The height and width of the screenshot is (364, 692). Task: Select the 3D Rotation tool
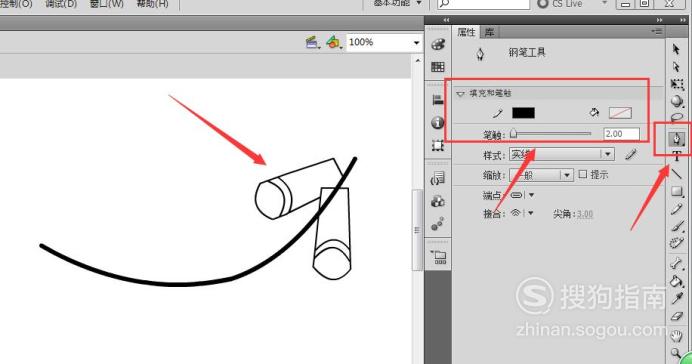(677, 101)
